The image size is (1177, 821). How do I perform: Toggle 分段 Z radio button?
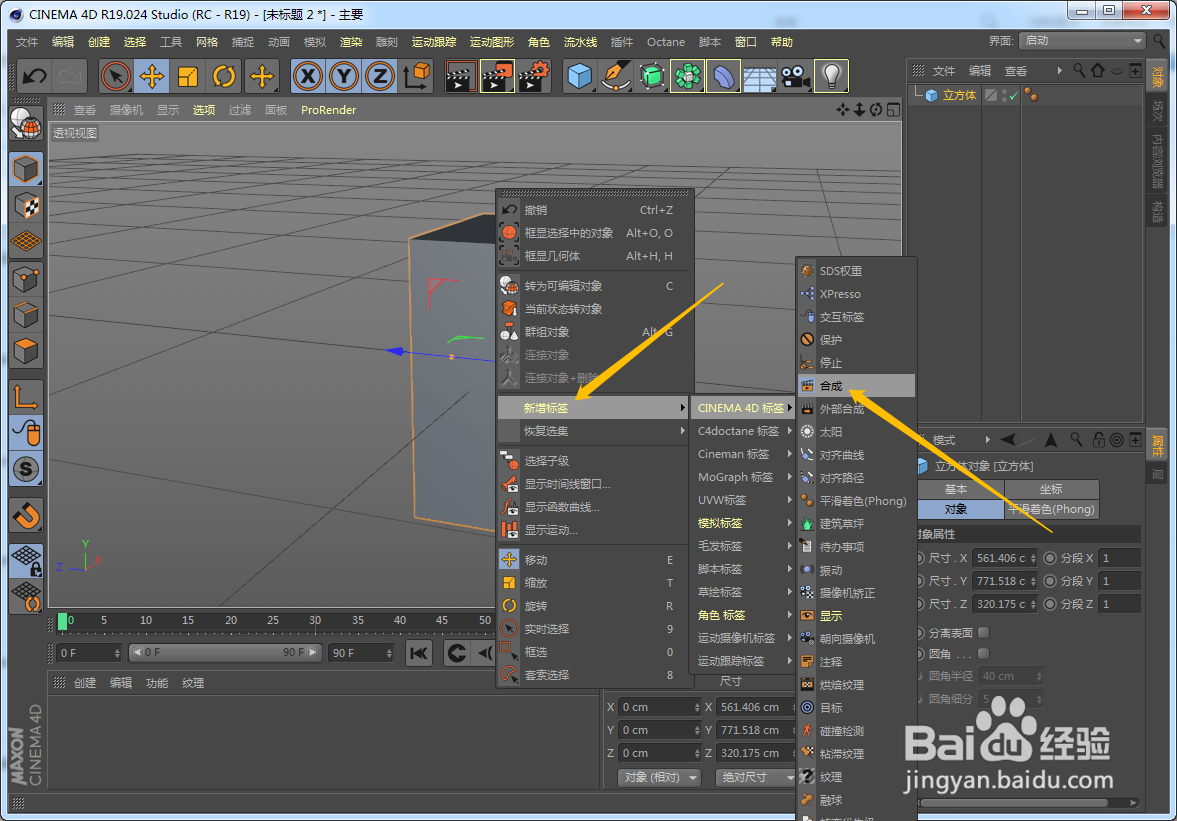click(x=1050, y=604)
